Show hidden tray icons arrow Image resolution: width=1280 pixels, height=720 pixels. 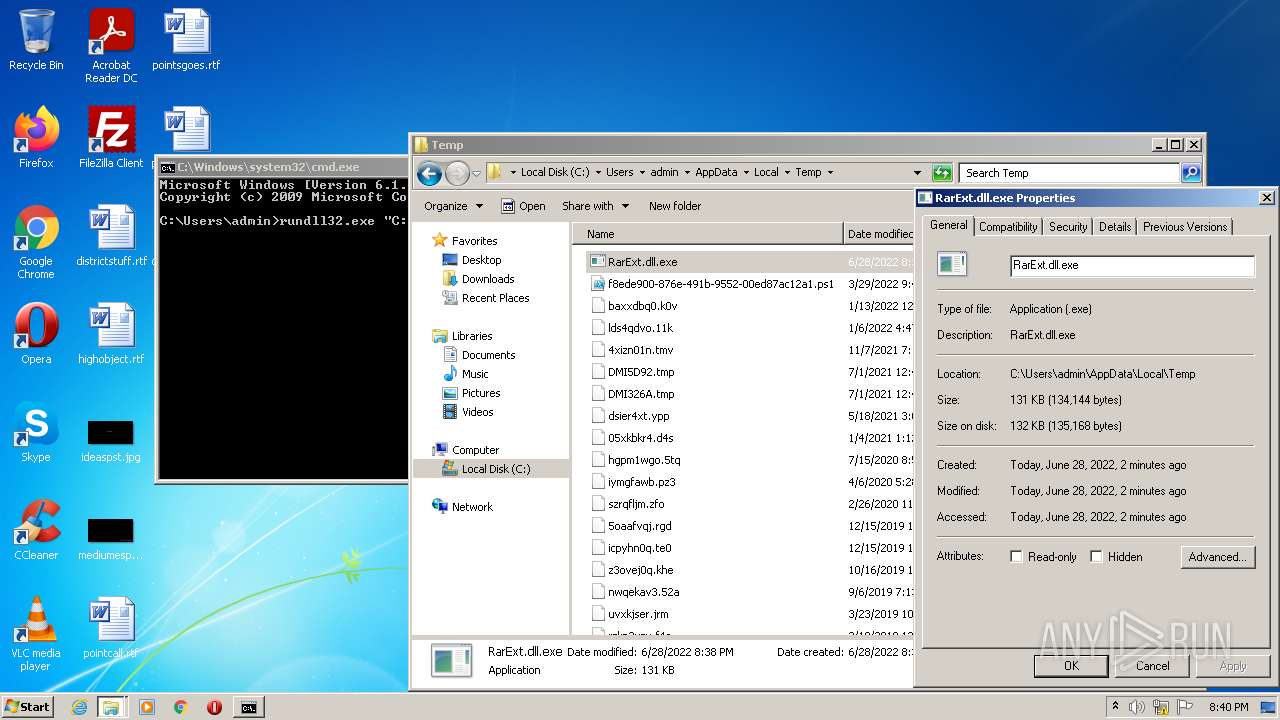click(x=1115, y=707)
